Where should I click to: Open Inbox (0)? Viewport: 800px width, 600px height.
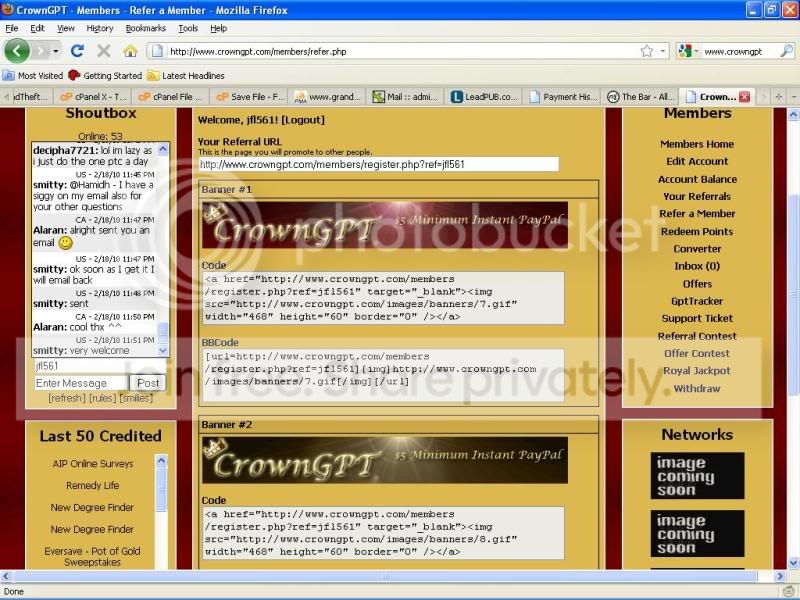(x=697, y=266)
